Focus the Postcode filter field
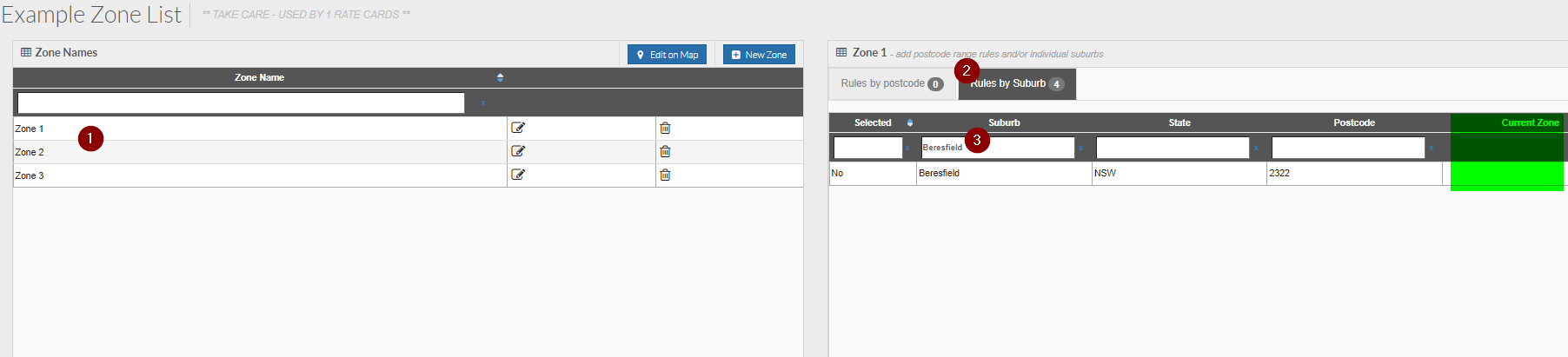The image size is (1568, 357). [x=1348, y=148]
